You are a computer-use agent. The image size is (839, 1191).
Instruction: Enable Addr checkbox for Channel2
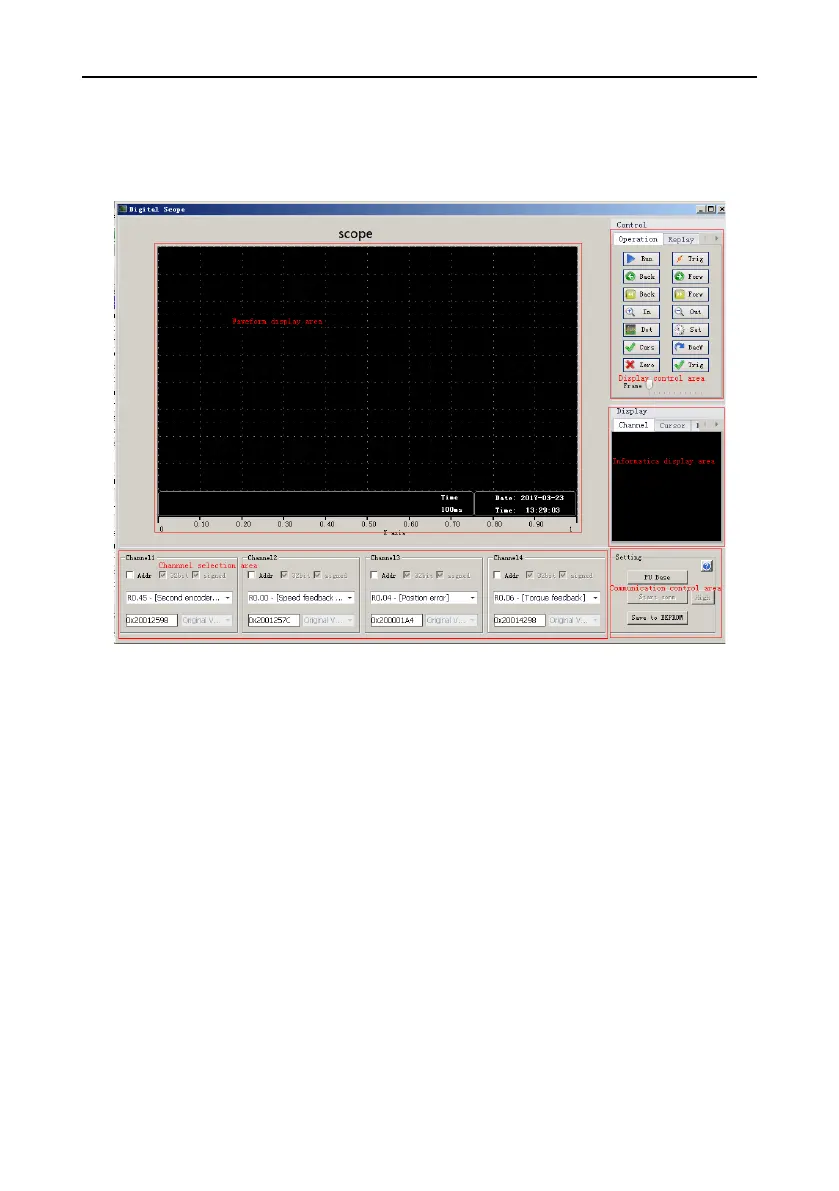click(x=251, y=575)
